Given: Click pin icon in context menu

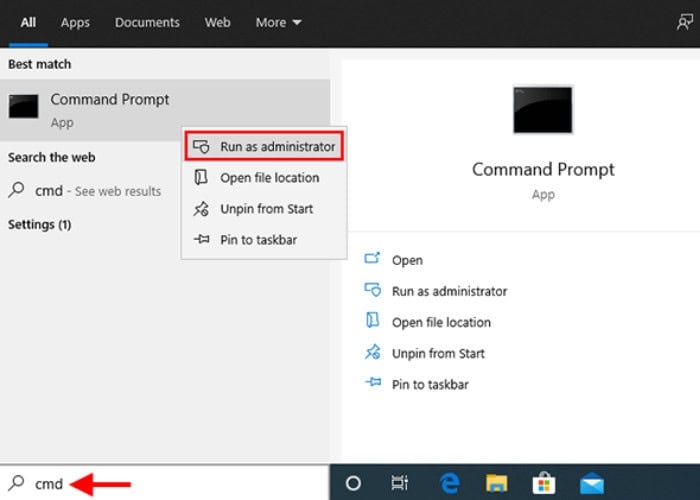Looking at the screenshot, I should [x=201, y=239].
